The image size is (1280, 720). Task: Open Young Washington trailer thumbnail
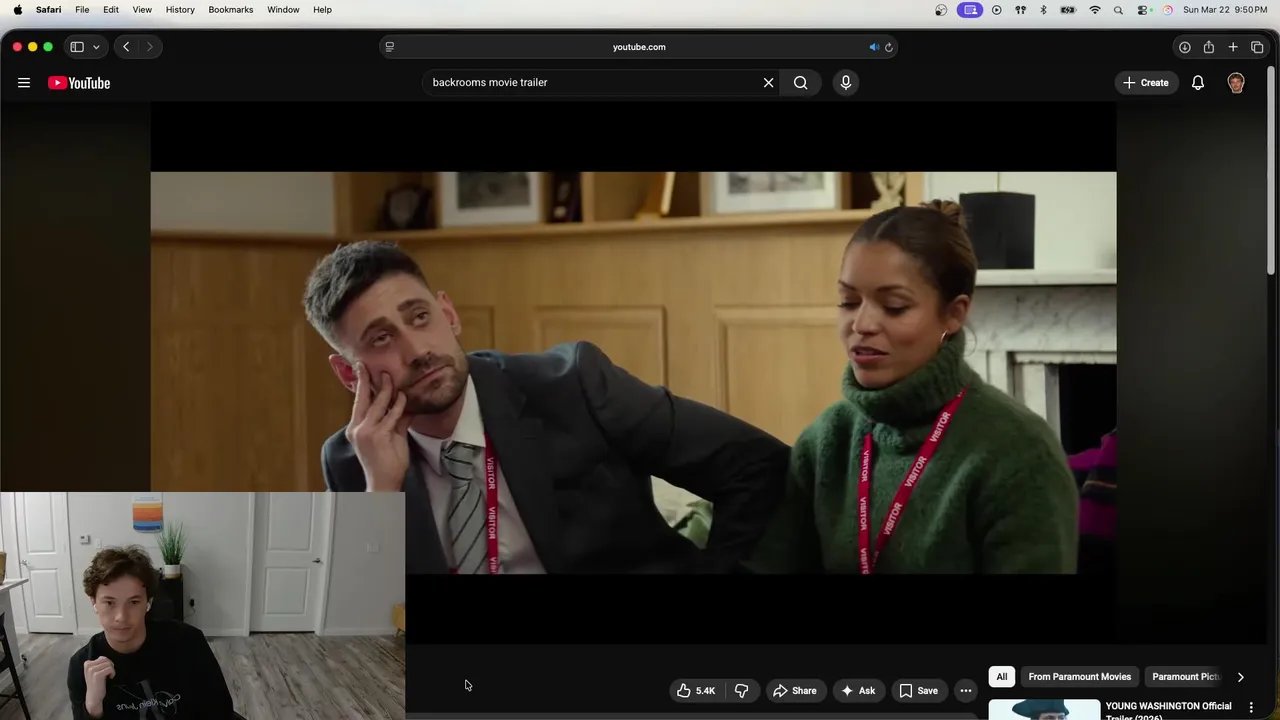(1044, 709)
